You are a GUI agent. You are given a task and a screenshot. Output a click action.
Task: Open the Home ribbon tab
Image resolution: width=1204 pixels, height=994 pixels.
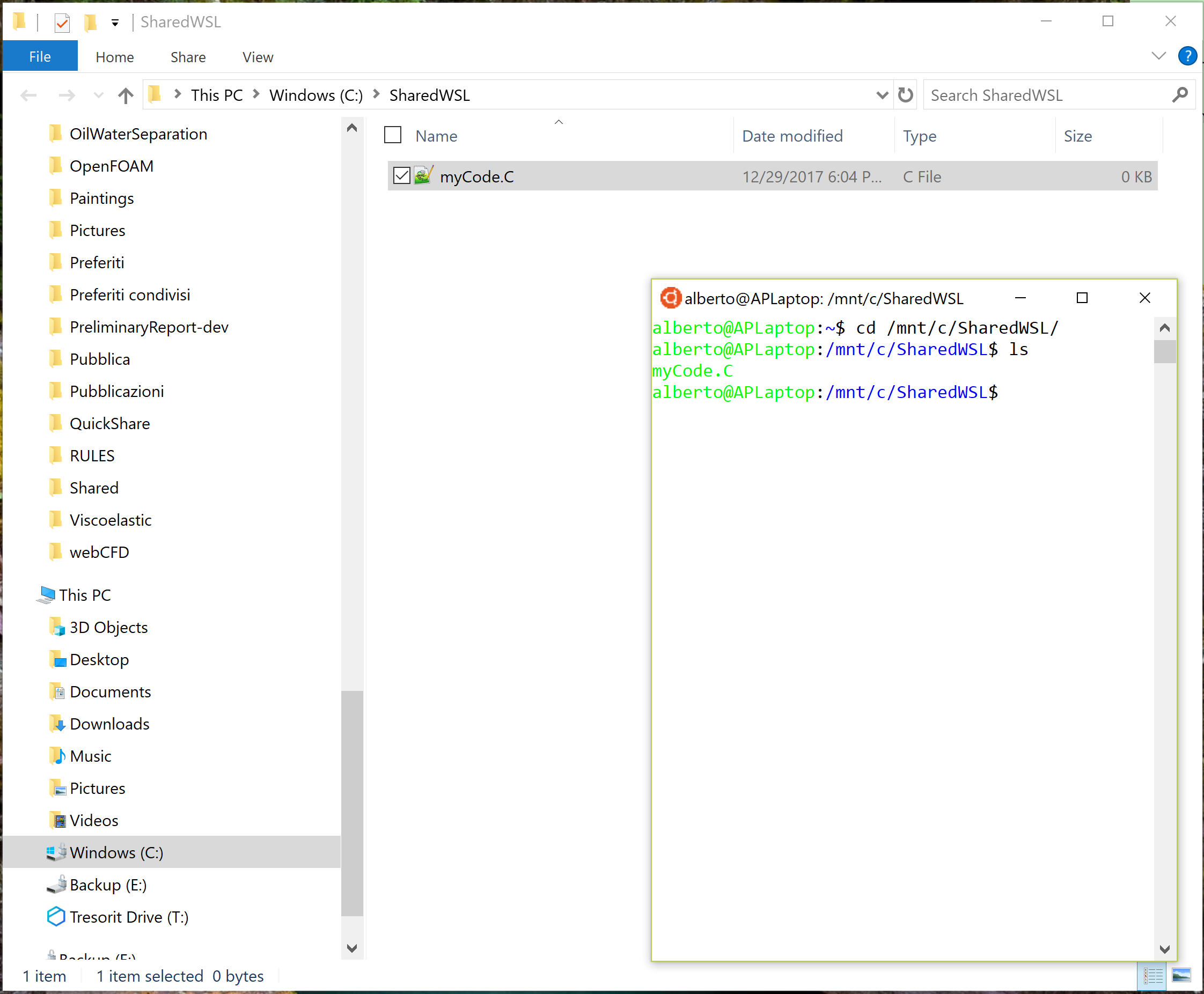coord(115,57)
